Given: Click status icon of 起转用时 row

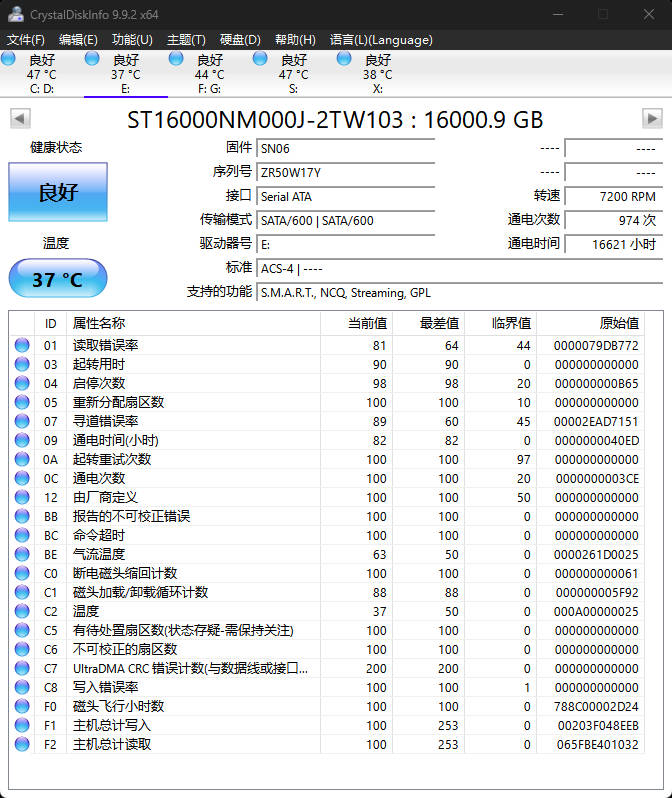Looking at the screenshot, I should click(22, 364).
